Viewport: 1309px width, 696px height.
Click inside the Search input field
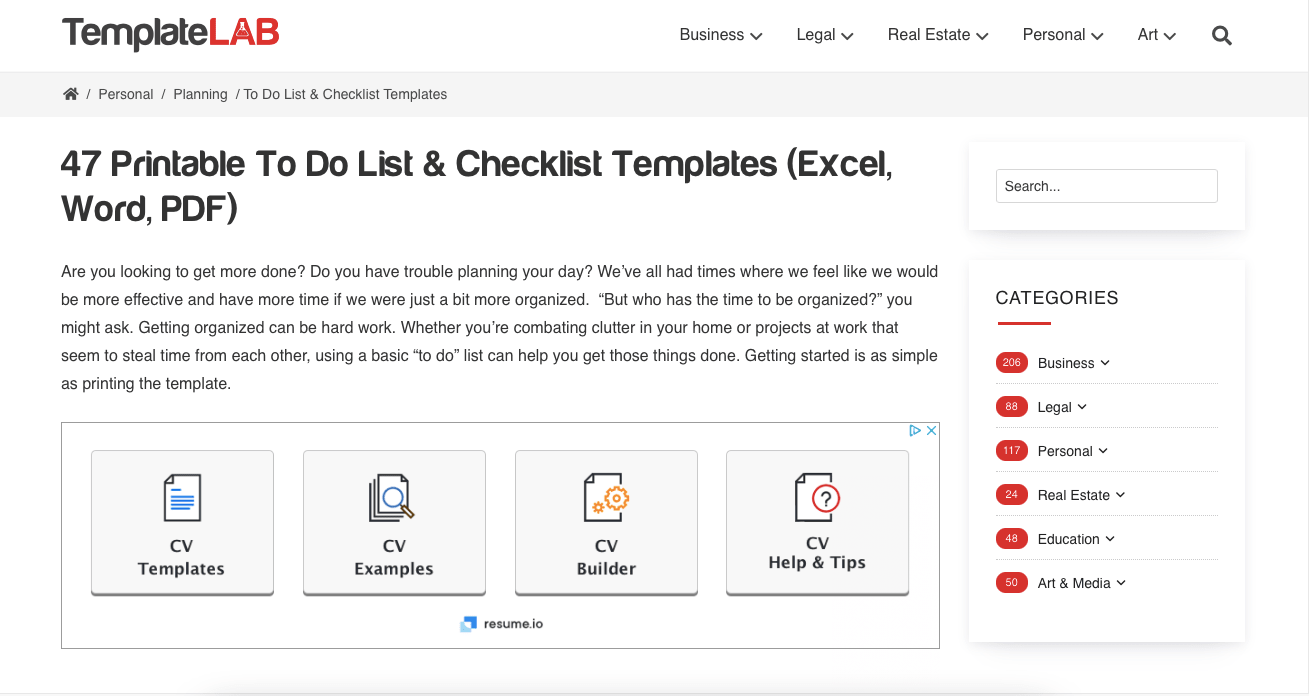[x=1106, y=186]
